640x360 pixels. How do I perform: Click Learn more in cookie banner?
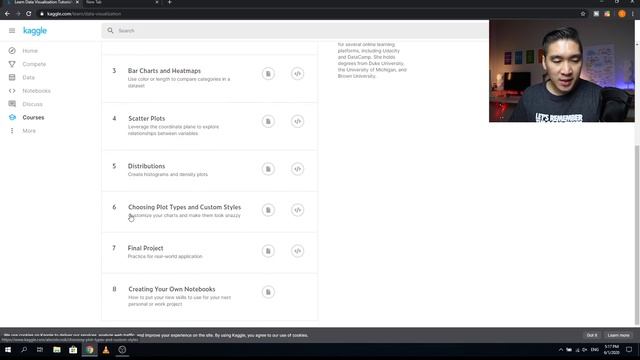[x=618, y=335]
